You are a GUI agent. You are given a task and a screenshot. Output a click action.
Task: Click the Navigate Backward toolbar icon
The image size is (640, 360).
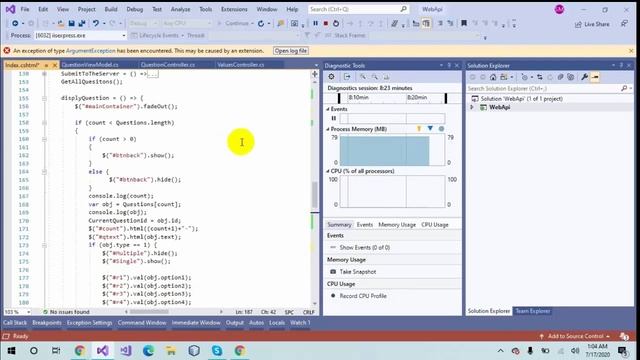[15, 24]
